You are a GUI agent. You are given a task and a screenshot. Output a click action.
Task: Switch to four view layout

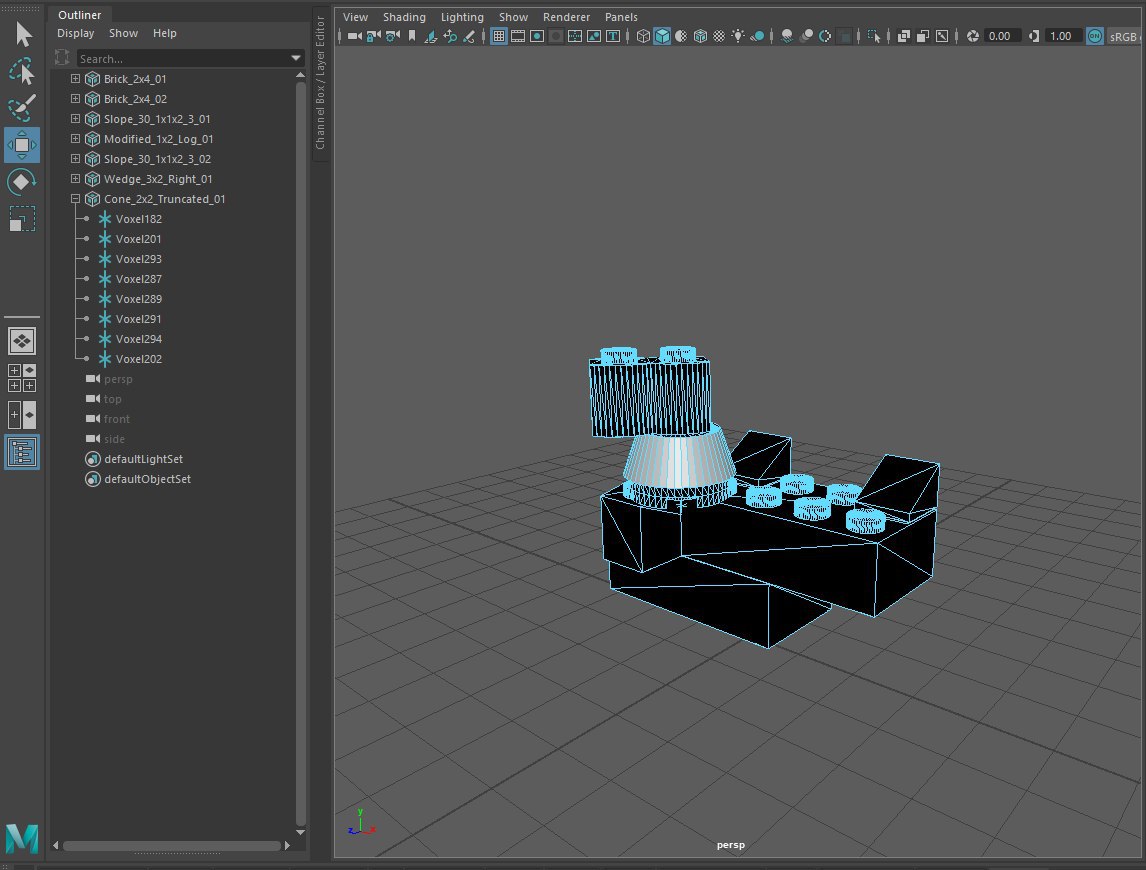(x=22, y=378)
